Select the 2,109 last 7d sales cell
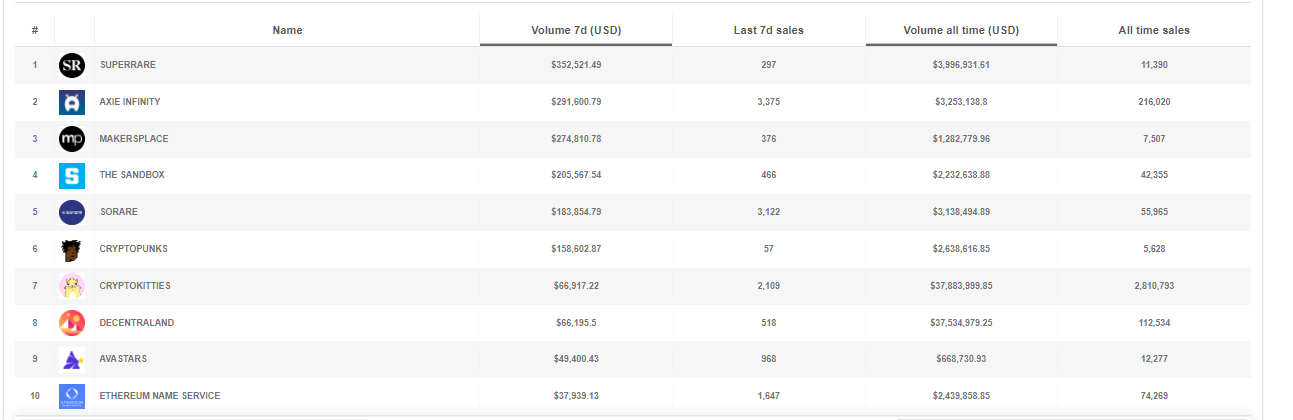This screenshot has width=1293, height=420. tap(768, 286)
